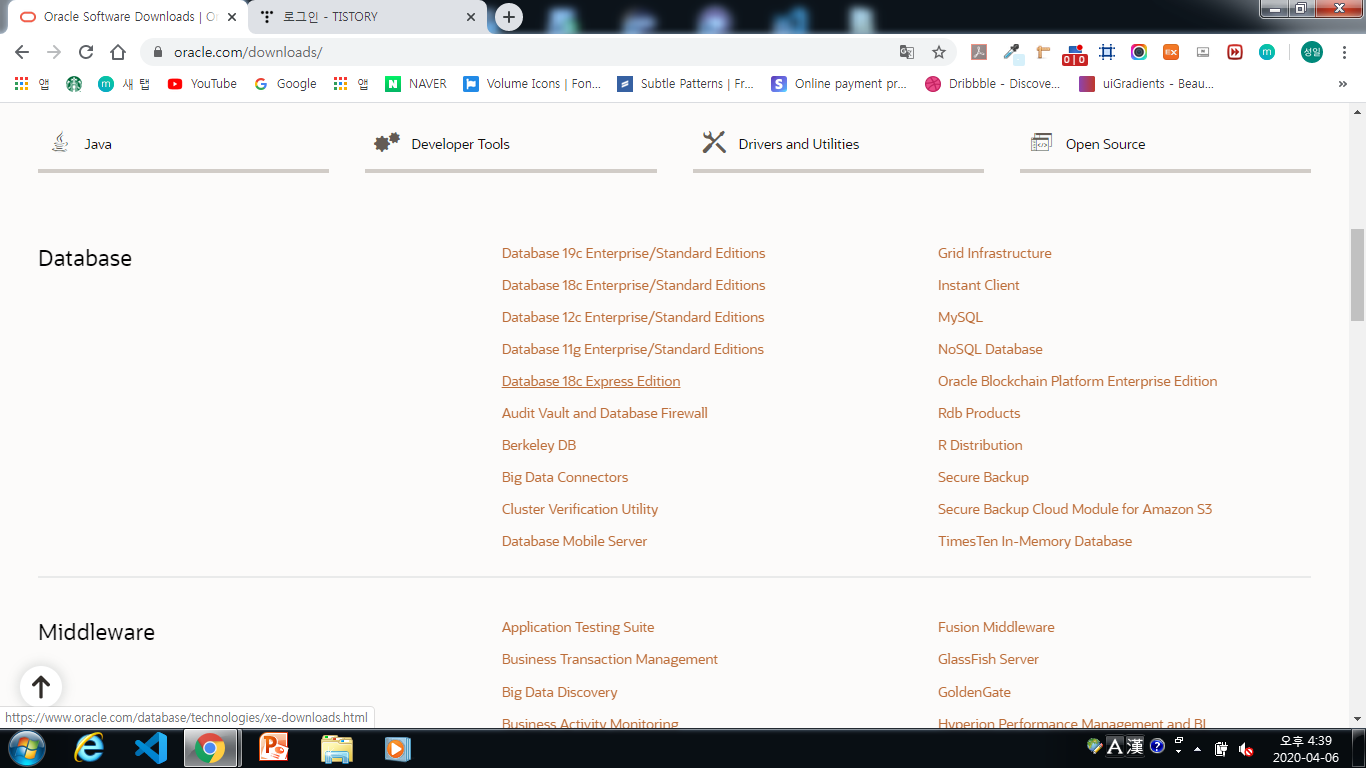Image resolution: width=1366 pixels, height=768 pixels.
Task: Open TimesTen In-Memory Database link
Action: tap(1035, 541)
